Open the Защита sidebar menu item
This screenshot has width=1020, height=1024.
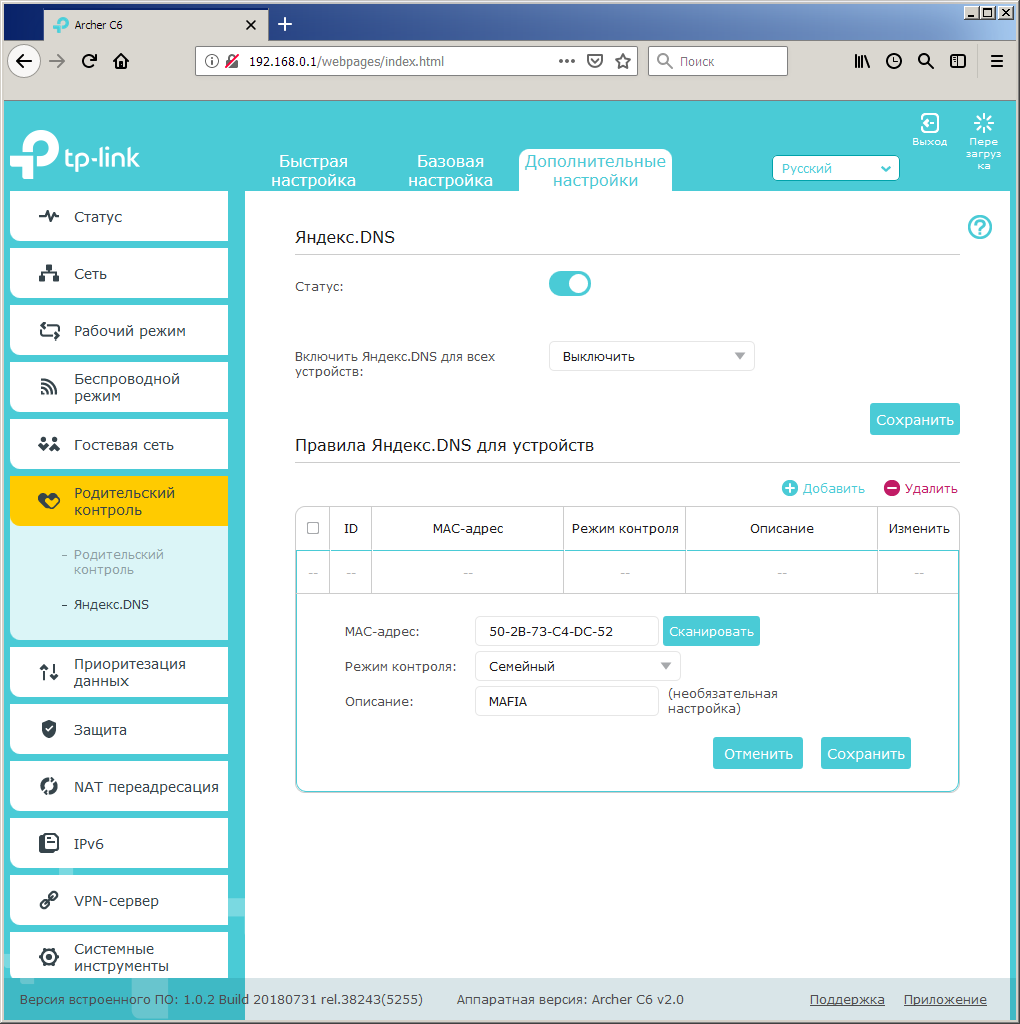point(119,730)
